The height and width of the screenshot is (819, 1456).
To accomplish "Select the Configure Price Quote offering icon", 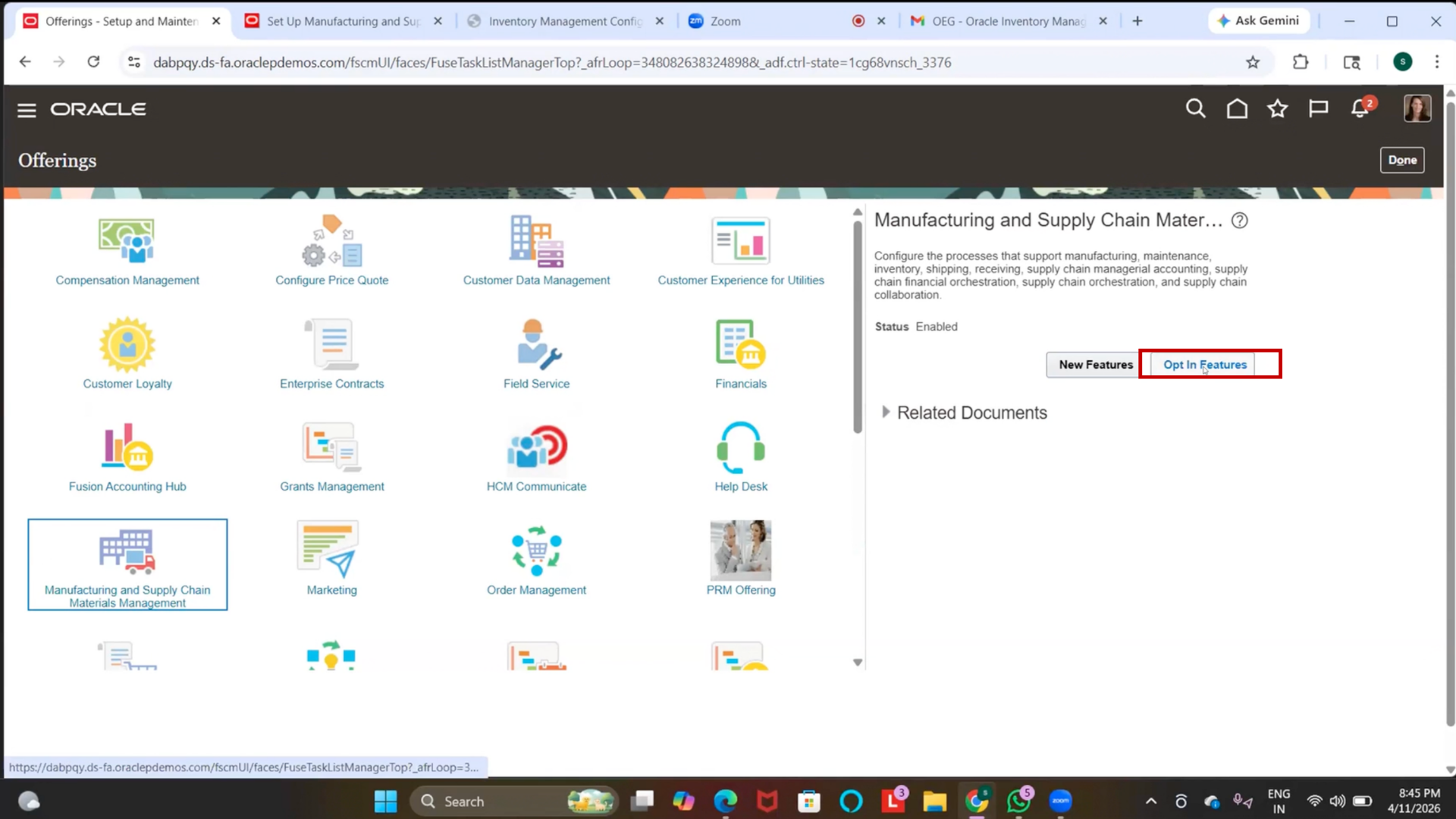I will pos(331,240).
